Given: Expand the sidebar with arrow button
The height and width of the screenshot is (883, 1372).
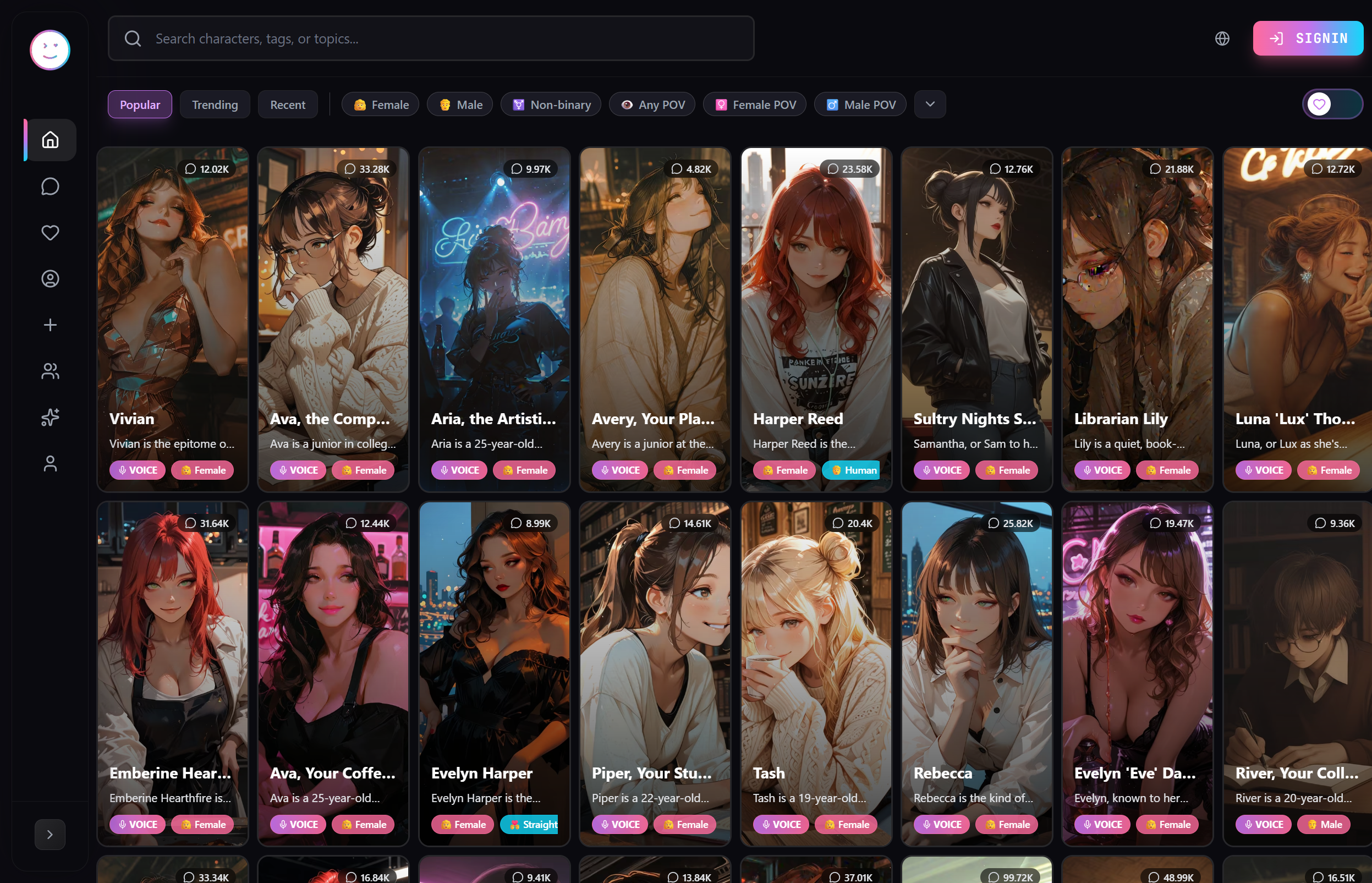Looking at the screenshot, I should point(50,834).
